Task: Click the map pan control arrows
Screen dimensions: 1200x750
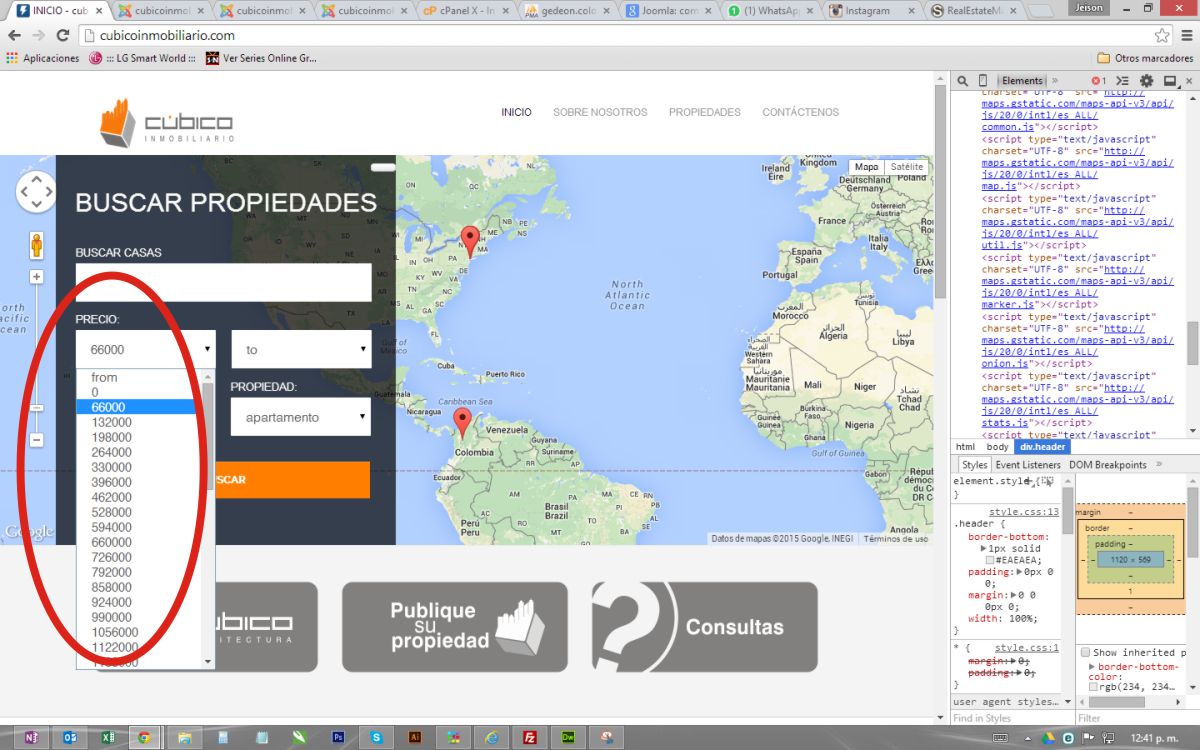Action: pyautogui.click(x=36, y=191)
